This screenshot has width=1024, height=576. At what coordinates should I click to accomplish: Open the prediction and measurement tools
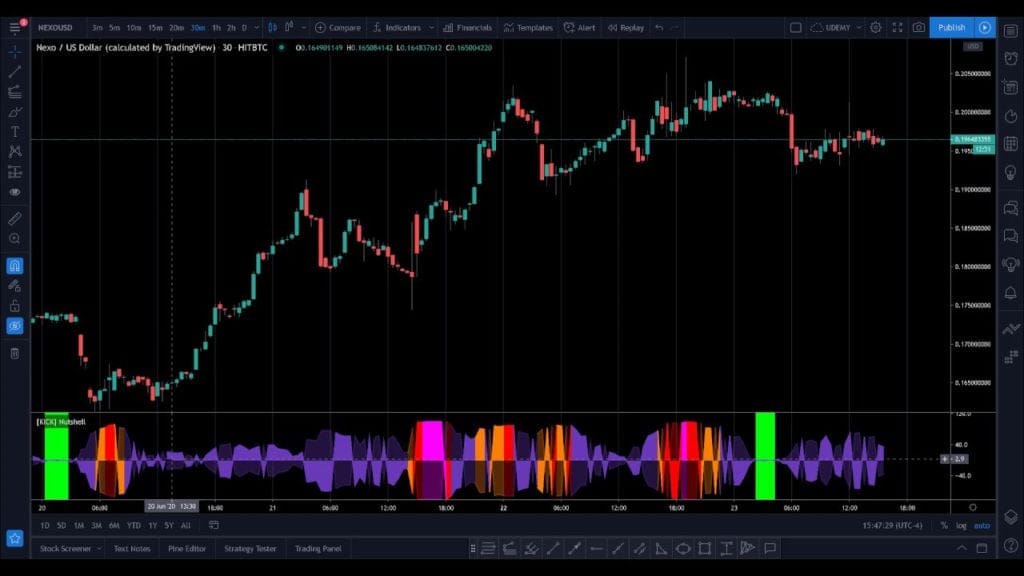(15, 172)
